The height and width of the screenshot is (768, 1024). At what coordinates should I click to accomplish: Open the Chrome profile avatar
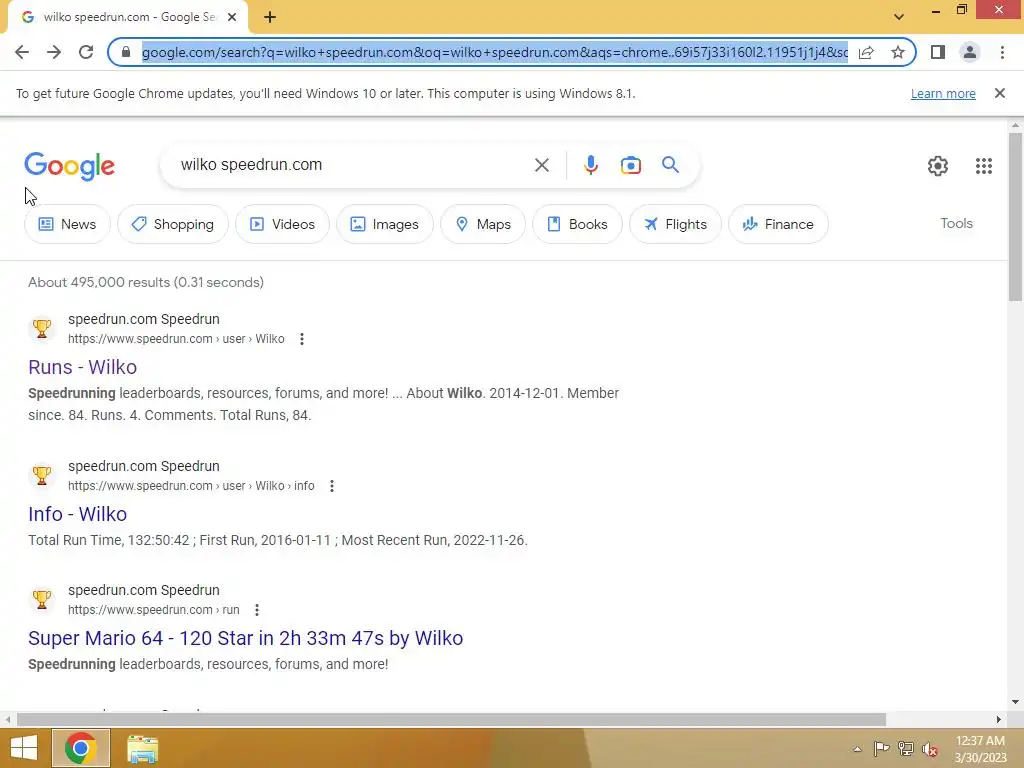970,52
